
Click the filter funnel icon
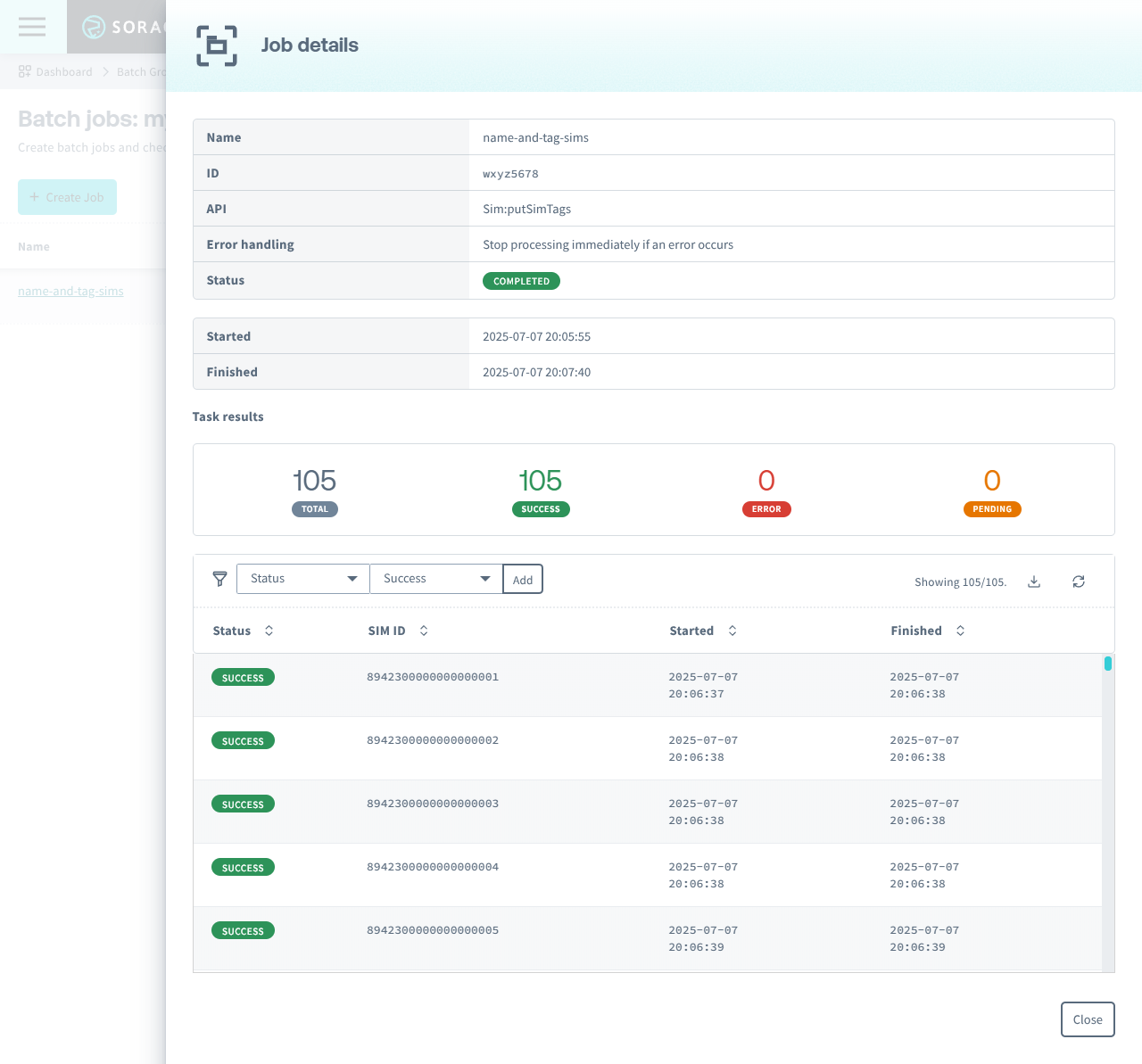click(x=219, y=579)
